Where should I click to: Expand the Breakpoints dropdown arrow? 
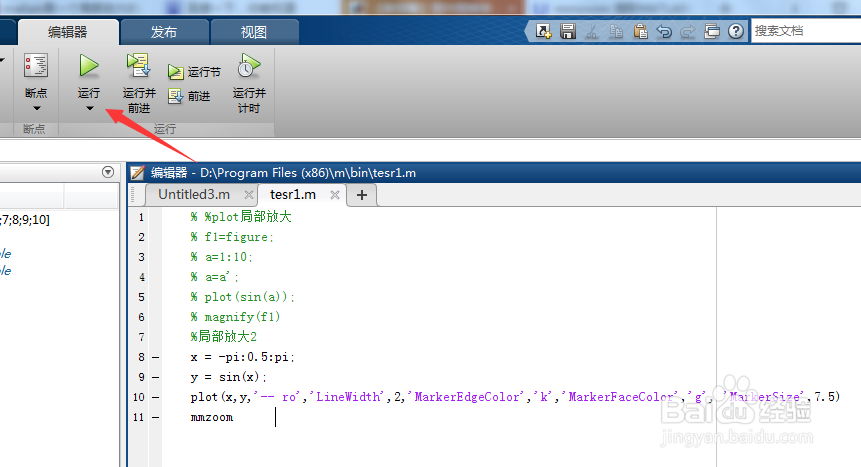pos(37,108)
